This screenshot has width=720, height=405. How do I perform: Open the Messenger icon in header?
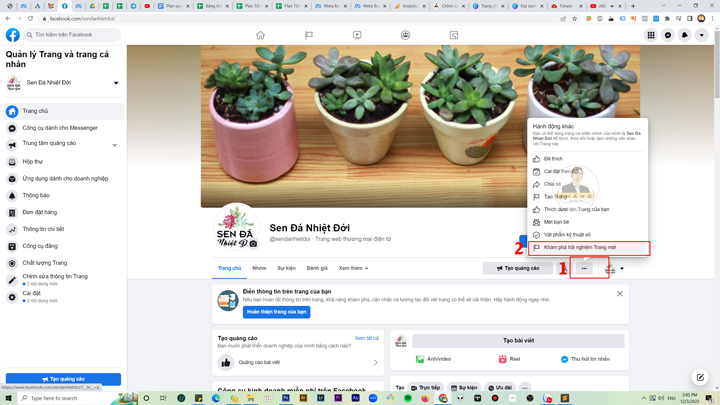pyautogui.click(x=668, y=35)
